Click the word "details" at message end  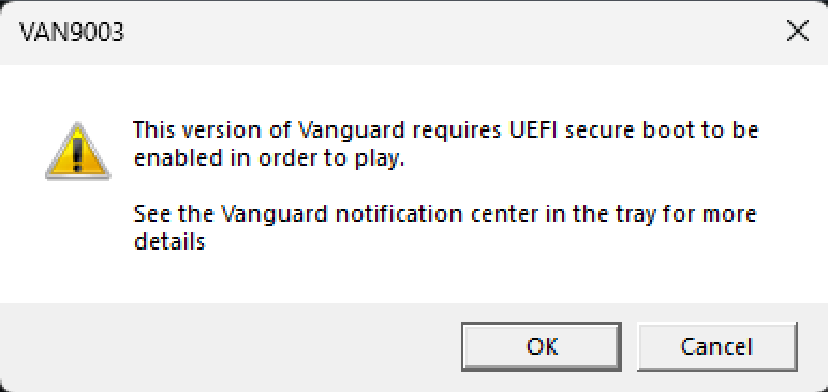click(169, 242)
